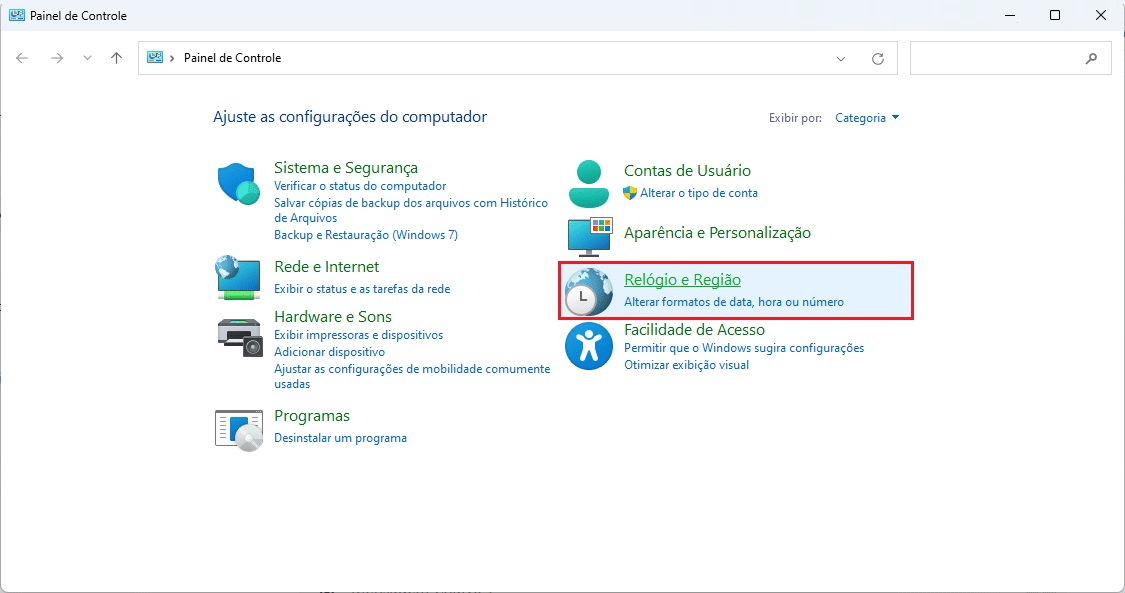Go up one level with the up arrow
1125x593 pixels.
[x=116, y=58]
